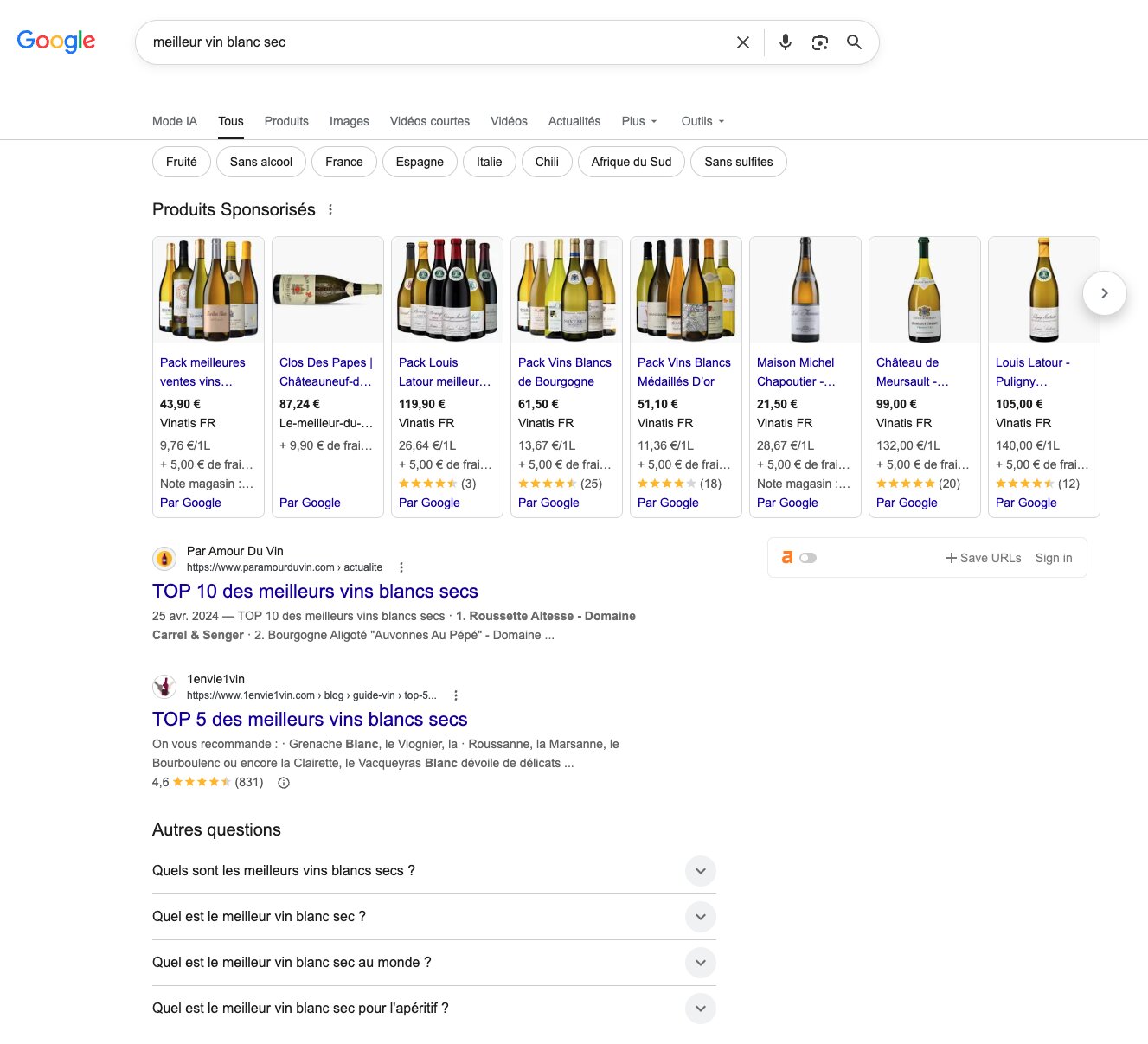Expand question about vin blanc sec pour l'apéritif
Image resolution: width=1148 pixels, height=1044 pixels.
434,1009
